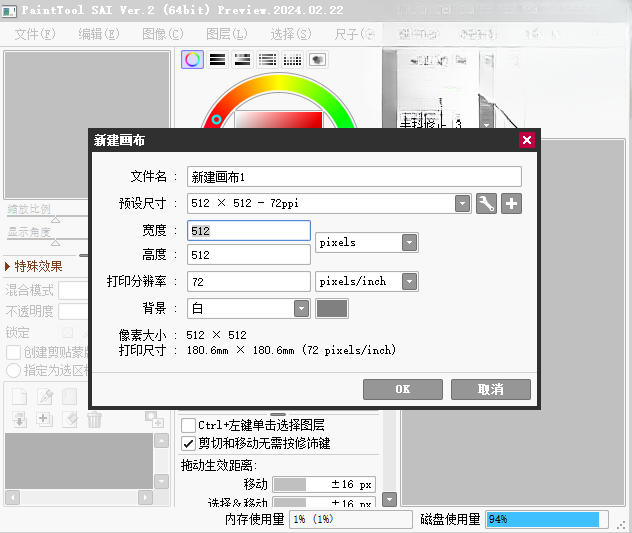632x533 pixels.
Task: Open the scratchpad panel icon
Action: click(x=317, y=60)
